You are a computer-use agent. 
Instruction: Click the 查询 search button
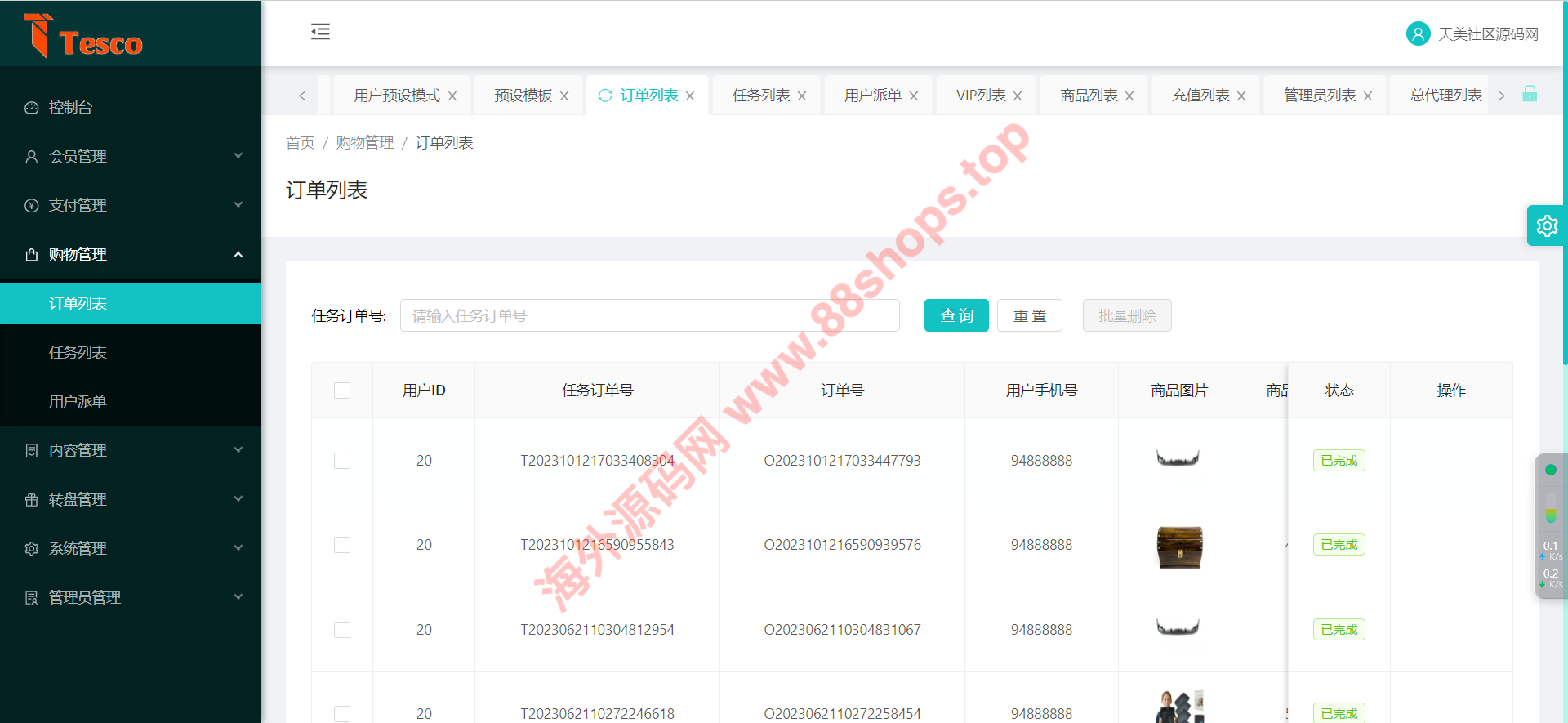coord(956,315)
